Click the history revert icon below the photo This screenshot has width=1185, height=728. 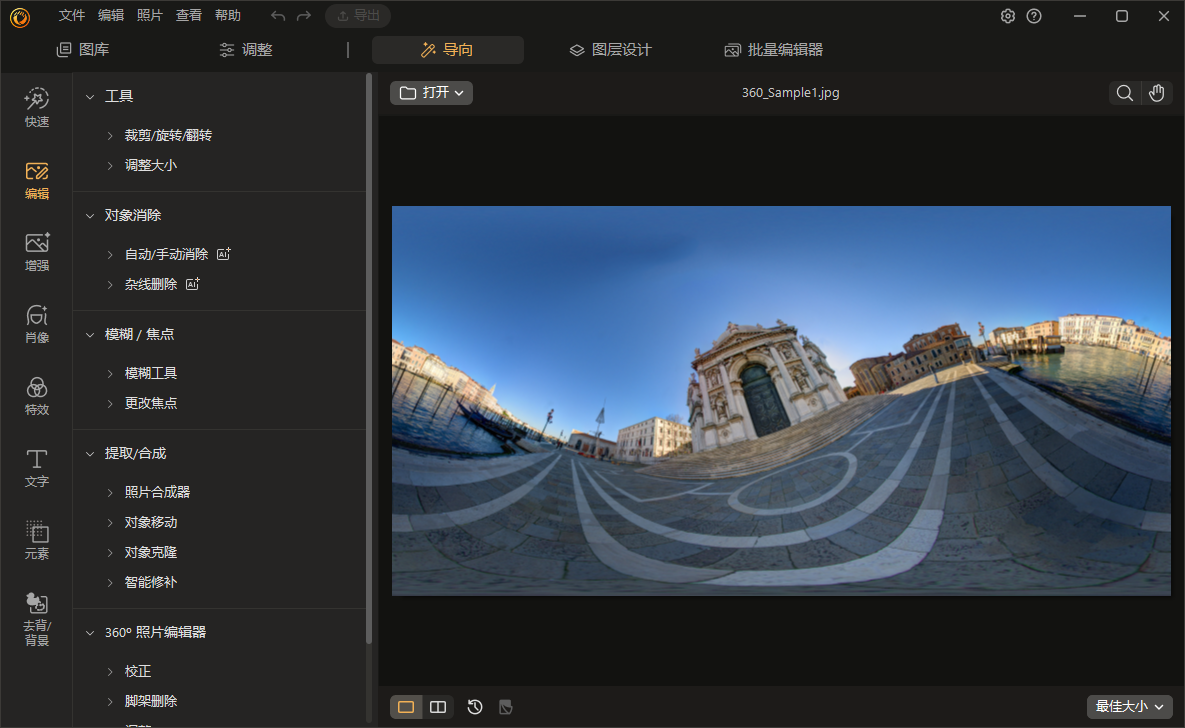point(474,706)
